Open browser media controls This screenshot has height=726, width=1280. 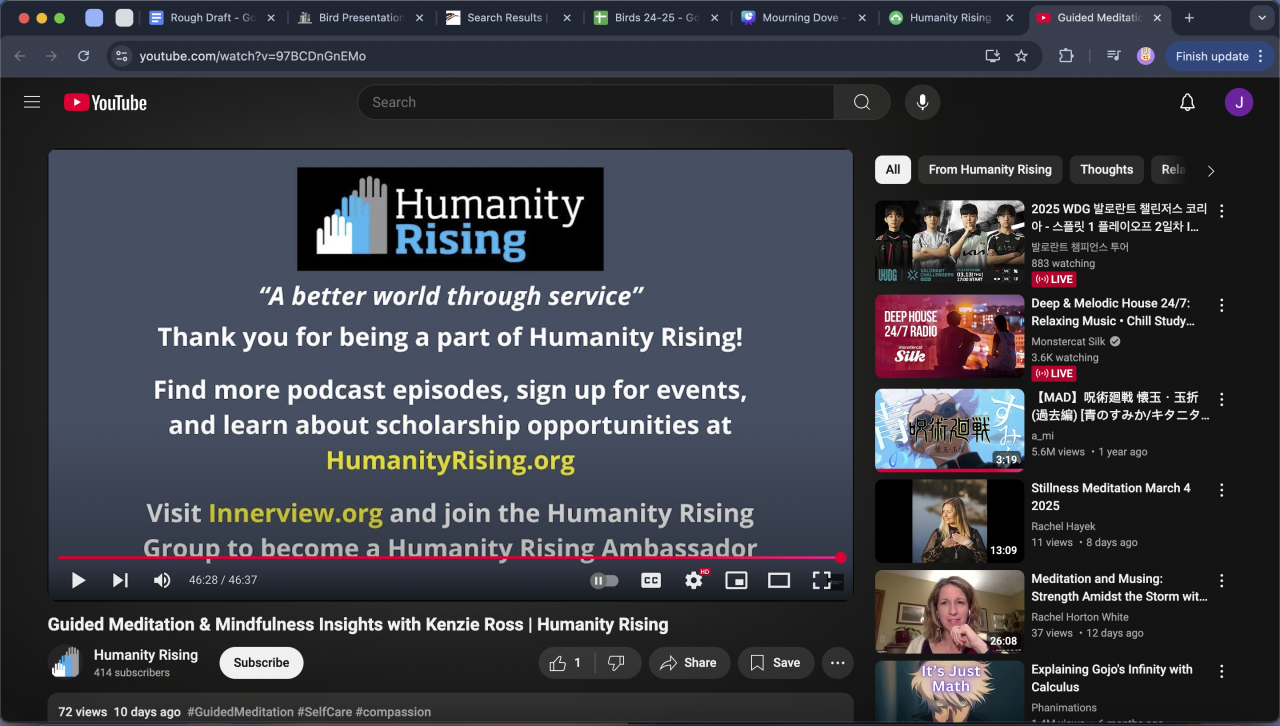click(1113, 56)
